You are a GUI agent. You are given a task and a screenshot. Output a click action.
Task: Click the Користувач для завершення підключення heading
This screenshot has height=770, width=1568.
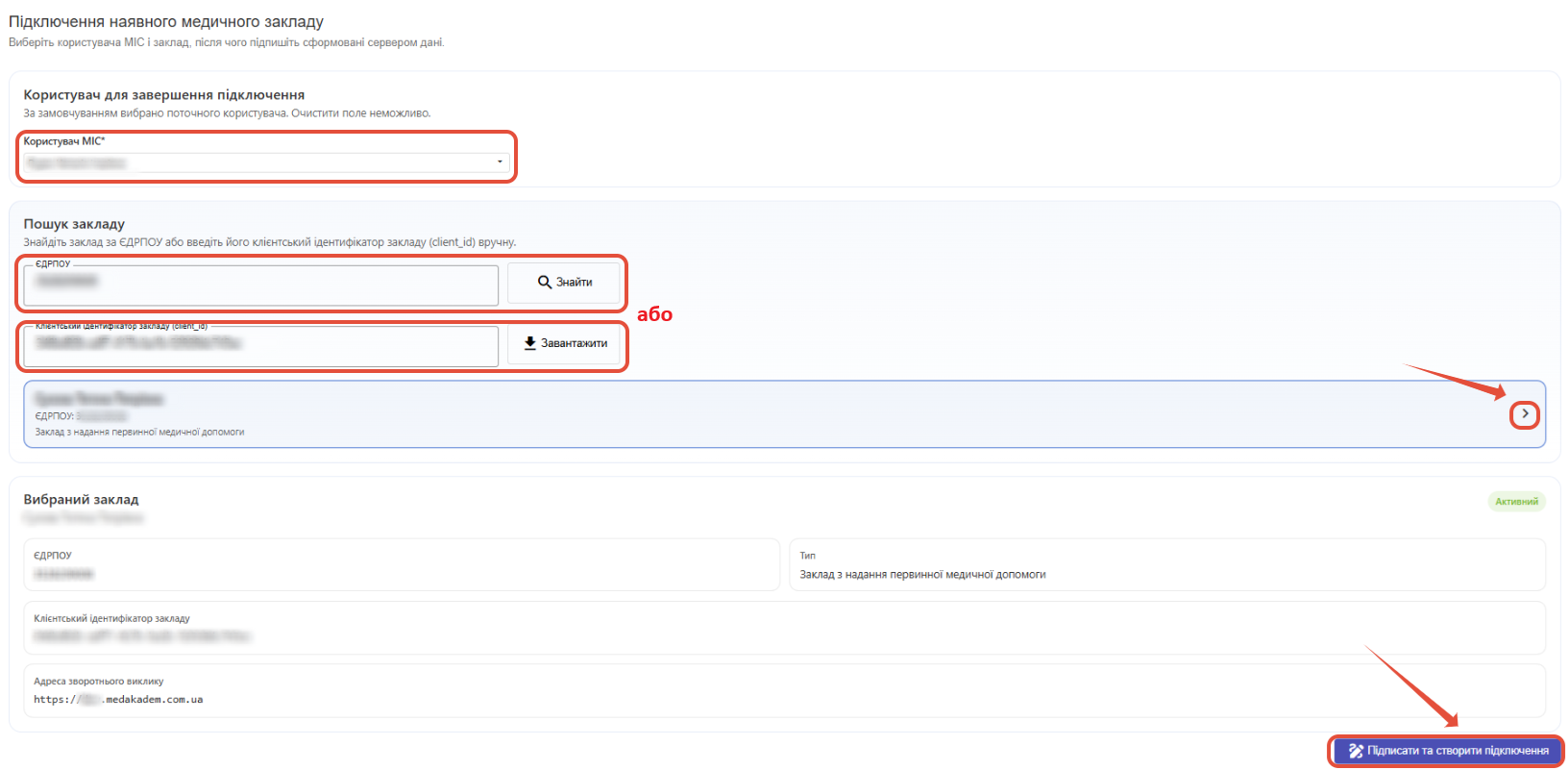pos(164,95)
